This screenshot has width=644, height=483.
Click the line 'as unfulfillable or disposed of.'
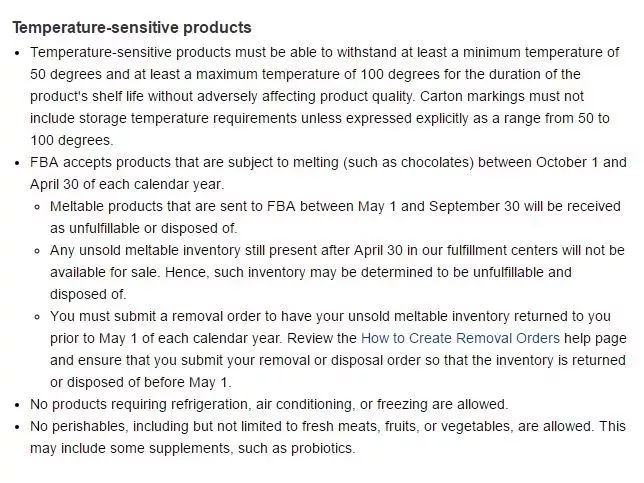click(x=144, y=228)
